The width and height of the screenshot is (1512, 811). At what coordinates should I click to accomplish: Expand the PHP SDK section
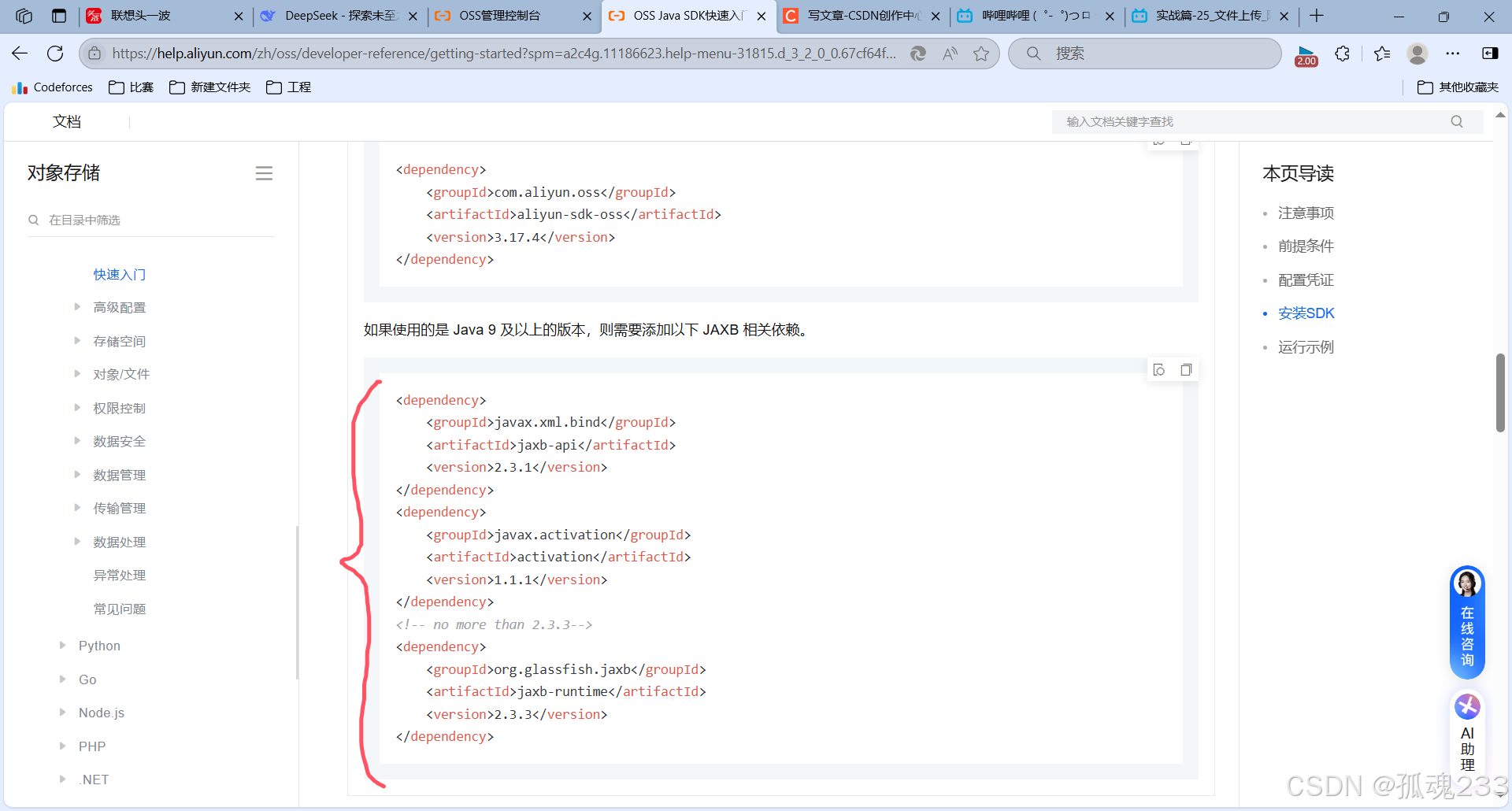click(63, 746)
